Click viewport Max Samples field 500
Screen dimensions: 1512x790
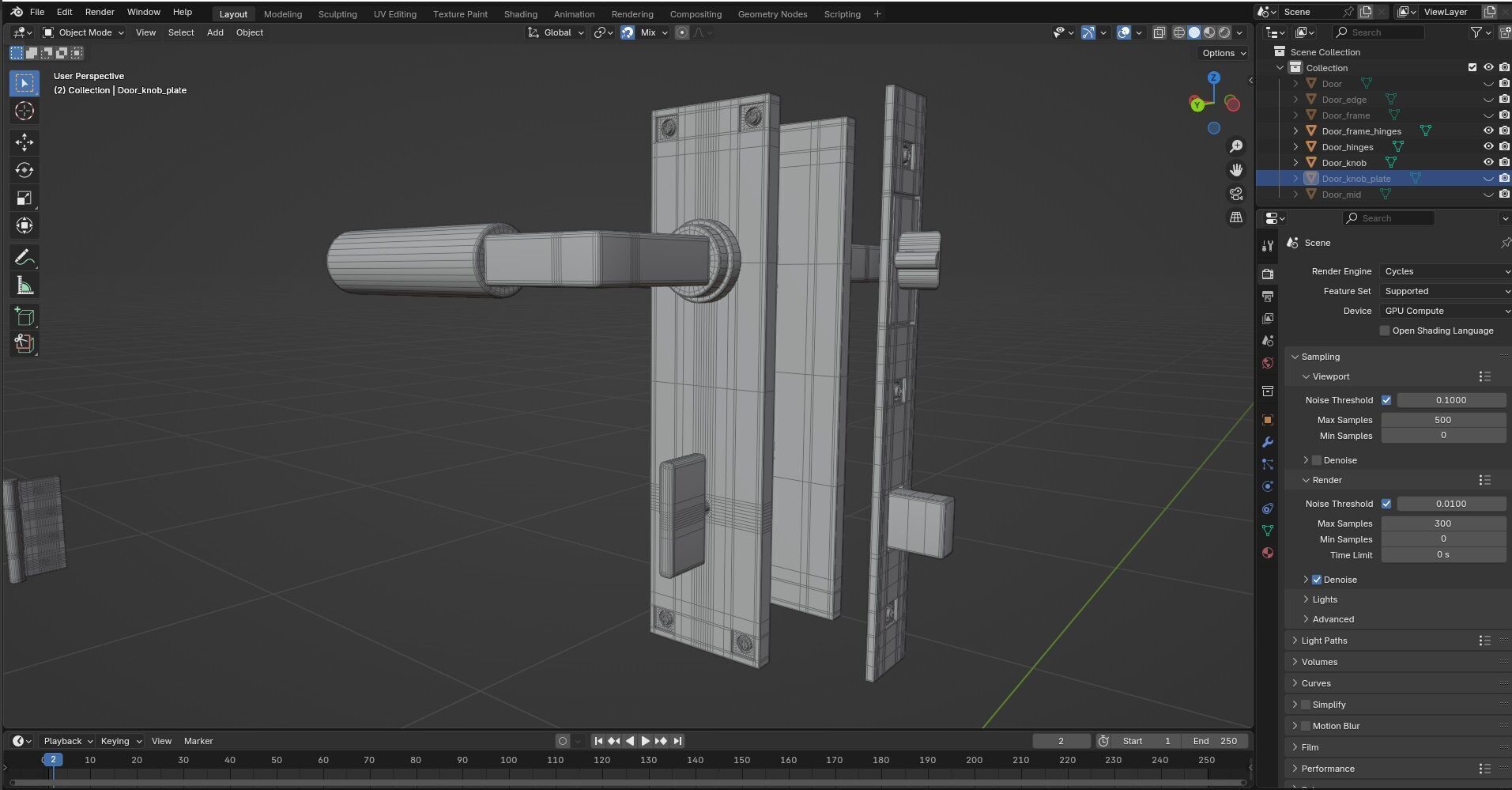pyautogui.click(x=1443, y=420)
